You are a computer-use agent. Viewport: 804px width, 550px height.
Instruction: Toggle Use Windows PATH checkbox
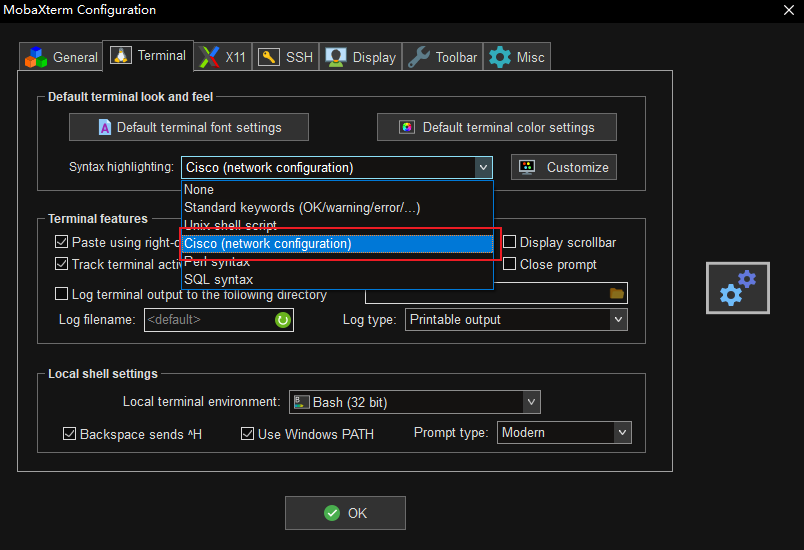(x=247, y=434)
